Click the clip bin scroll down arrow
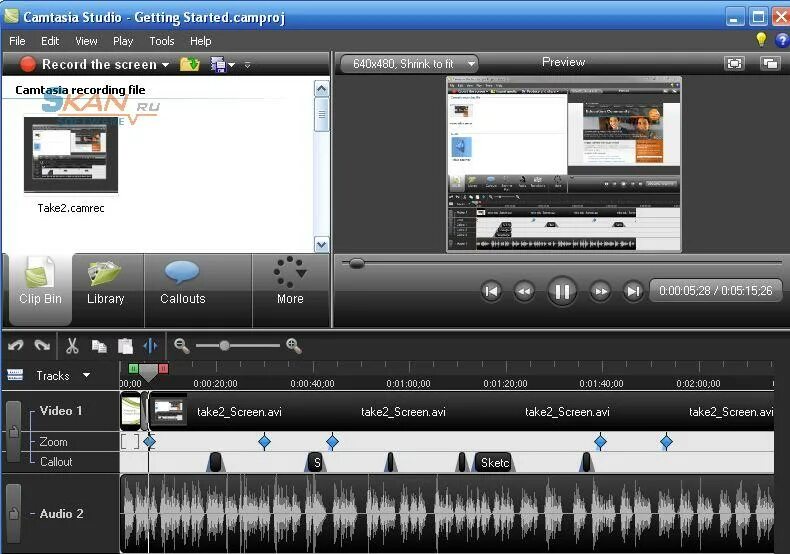Viewport: 790px width, 554px height. click(321, 245)
